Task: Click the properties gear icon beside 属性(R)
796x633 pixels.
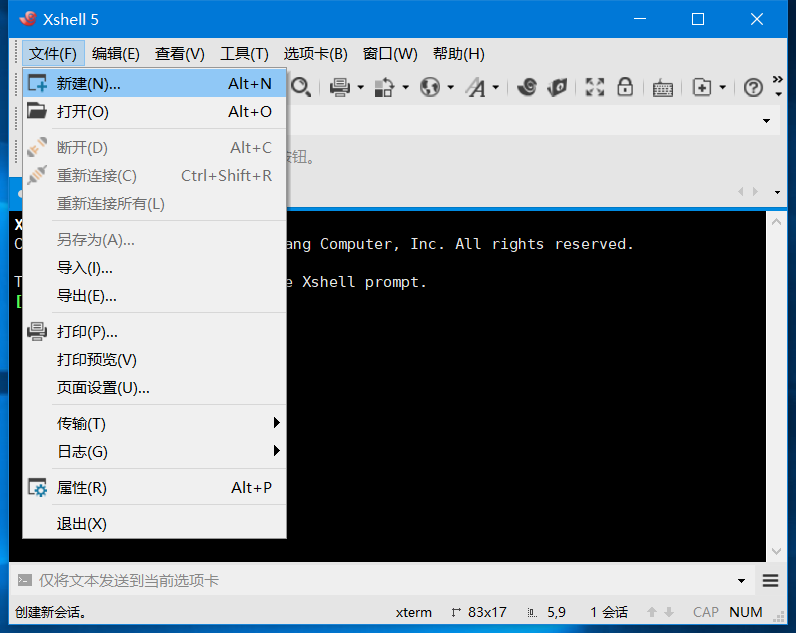Action: [37, 488]
